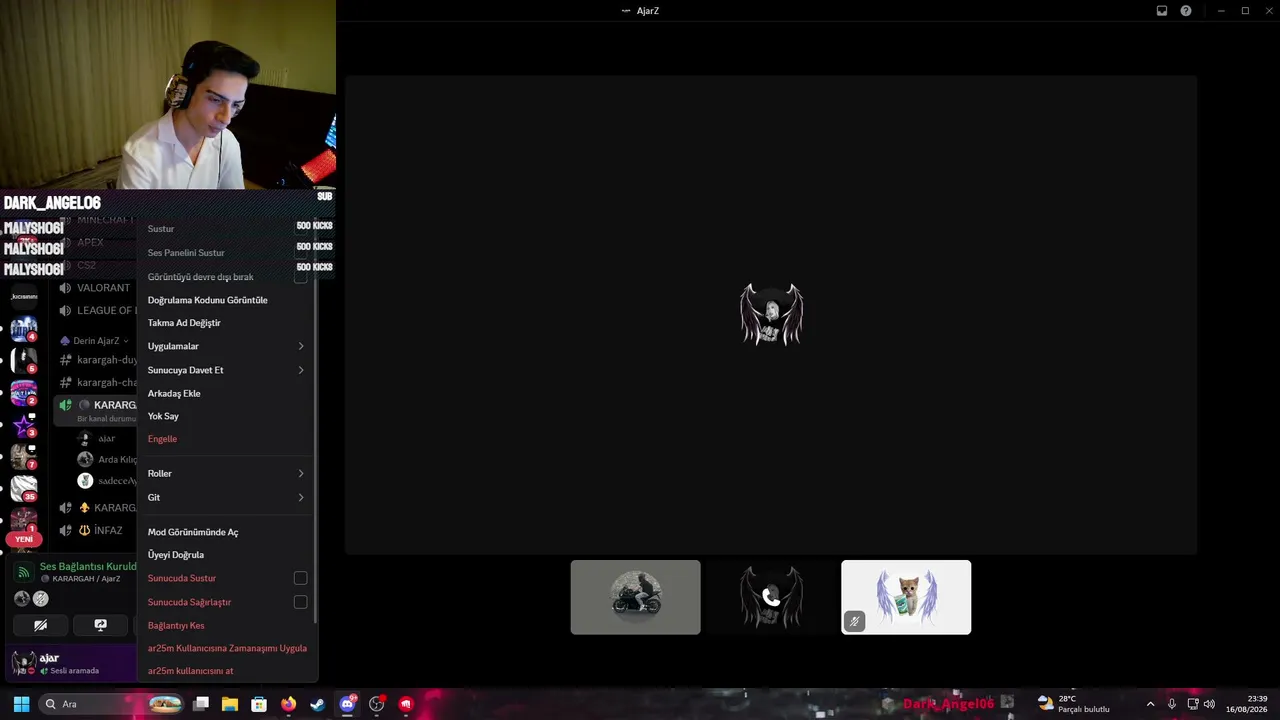
Task: Click the VALORANT voice channel speaker icon
Action: 65,288
